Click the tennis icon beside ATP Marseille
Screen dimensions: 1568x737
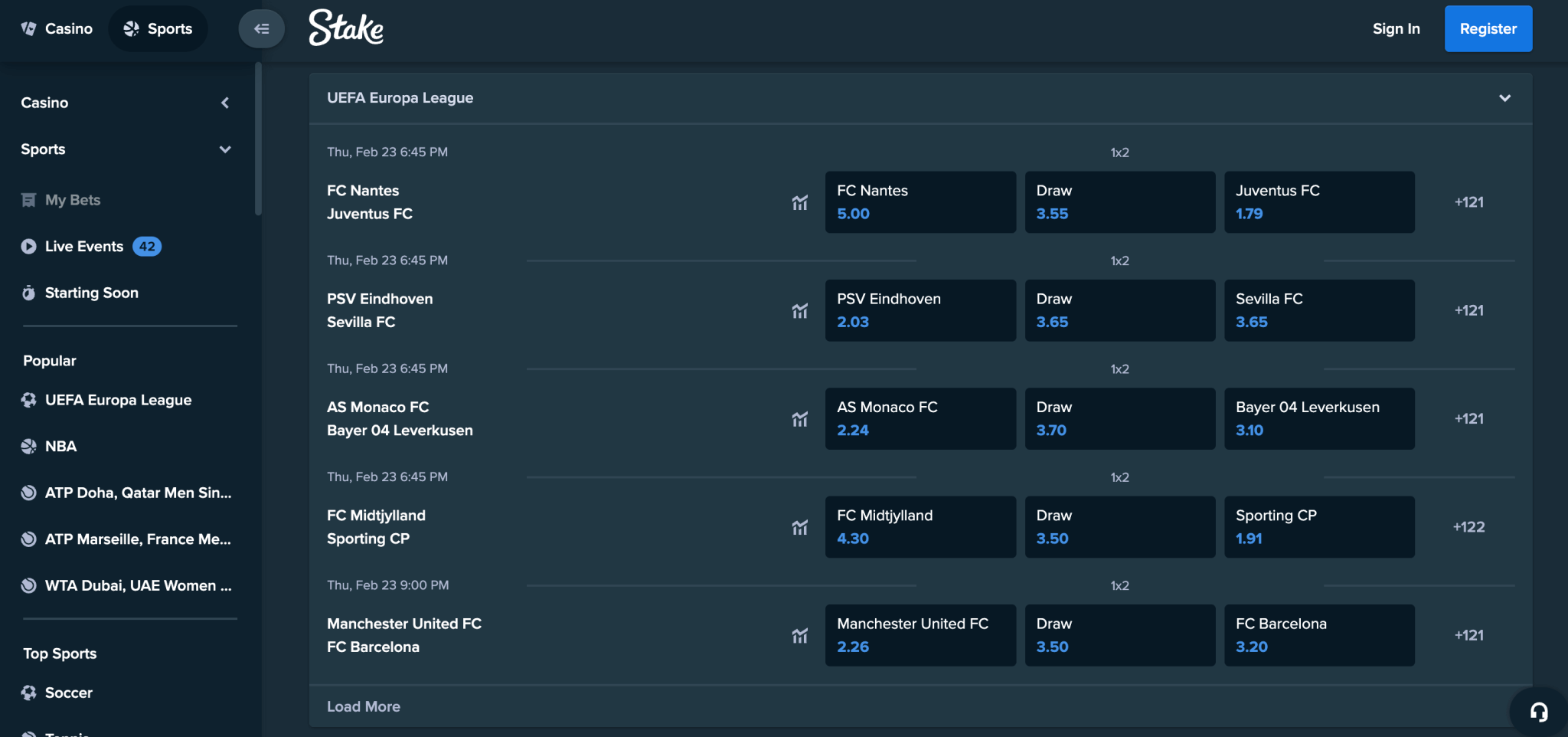pos(28,539)
